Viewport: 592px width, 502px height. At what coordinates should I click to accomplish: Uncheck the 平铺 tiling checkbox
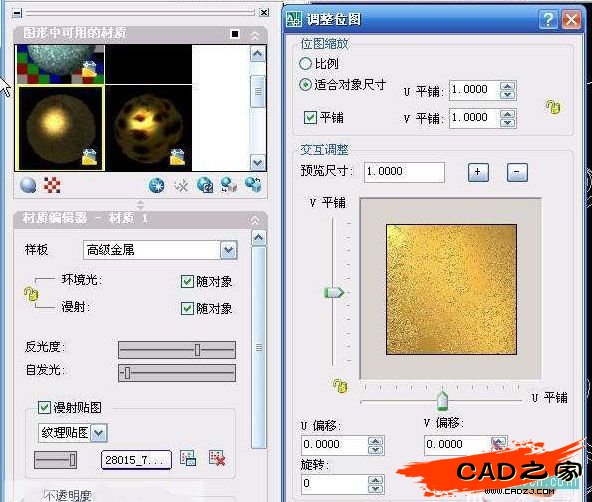click(x=310, y=117)
